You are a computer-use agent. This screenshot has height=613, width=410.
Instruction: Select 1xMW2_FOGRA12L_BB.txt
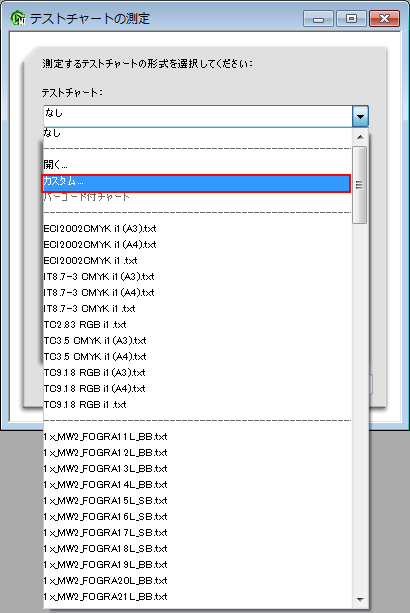[x=197, y=452]
